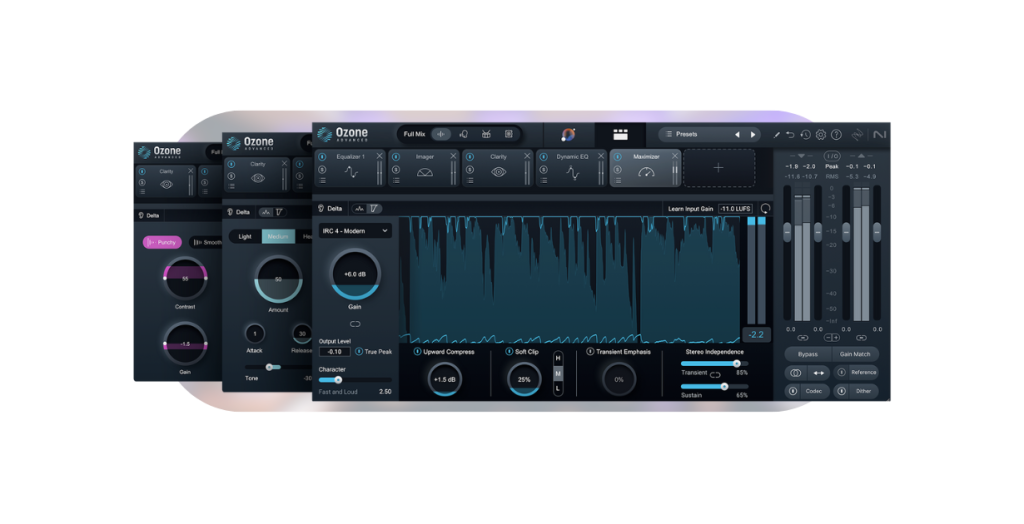Adjust the Character slider
Image resolution: width=1024 pixels, height=524 pixels.
[x=355, y=380]
